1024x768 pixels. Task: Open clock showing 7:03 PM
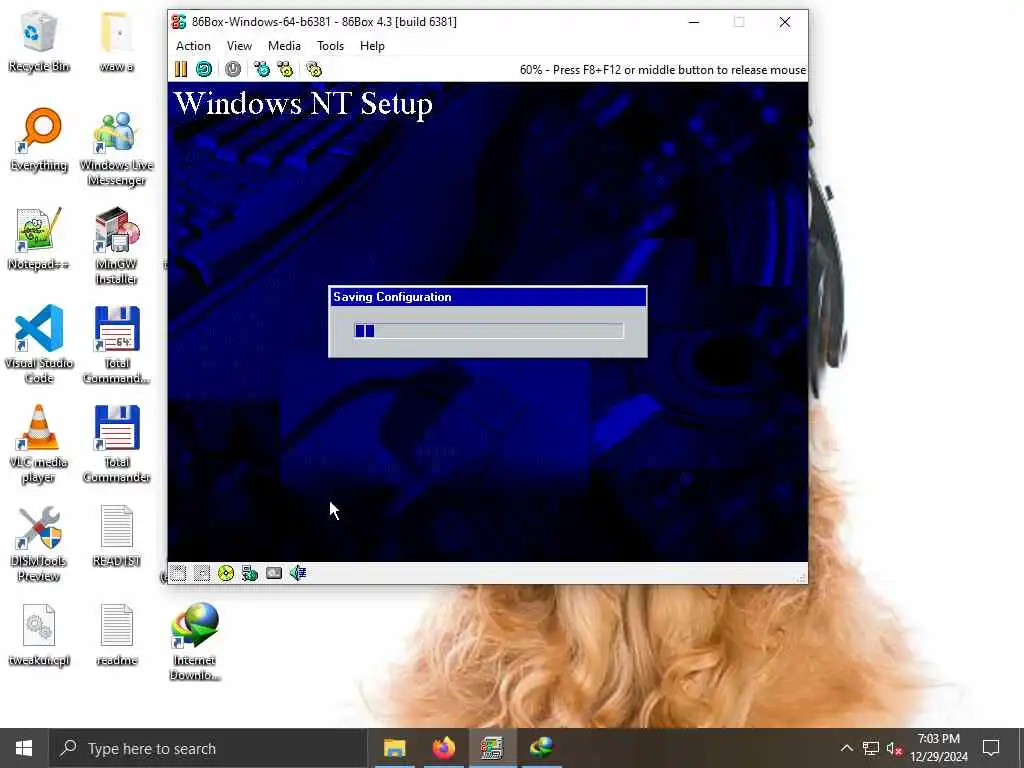(938, 748)
